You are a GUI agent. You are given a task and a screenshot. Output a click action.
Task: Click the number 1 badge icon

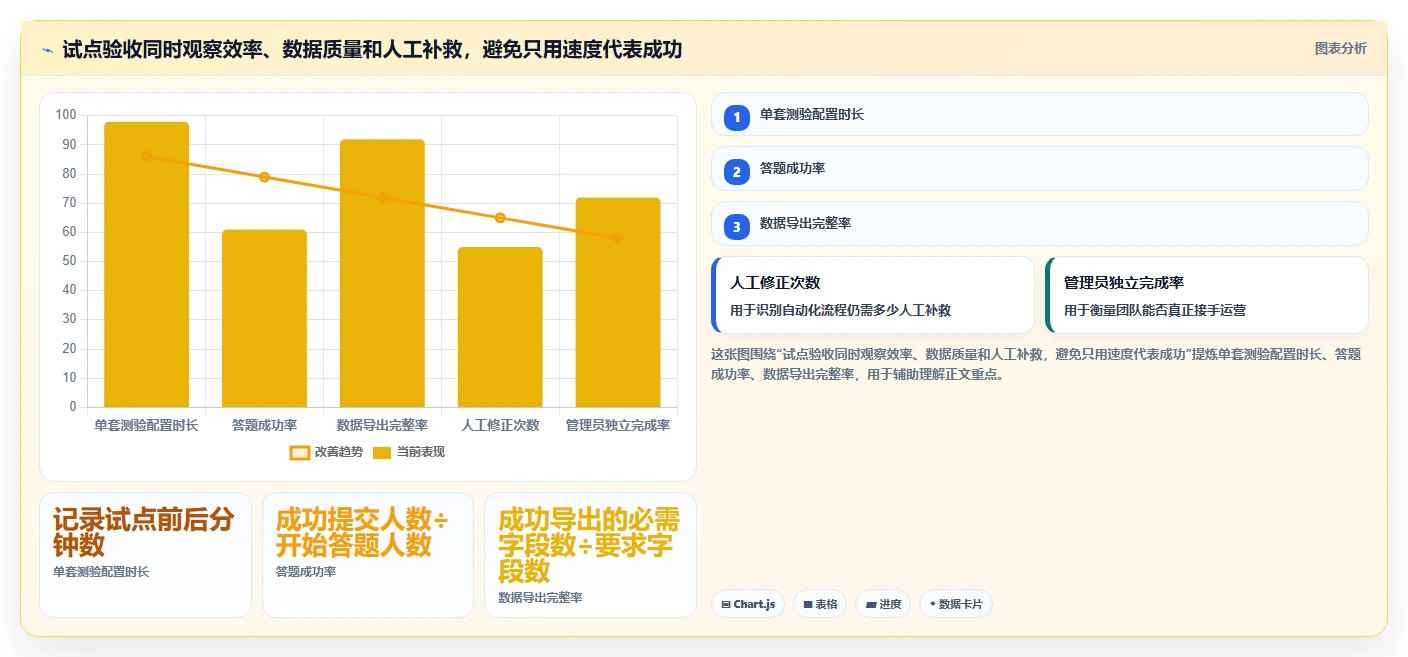pyautogui.click(x=737, y=118)
